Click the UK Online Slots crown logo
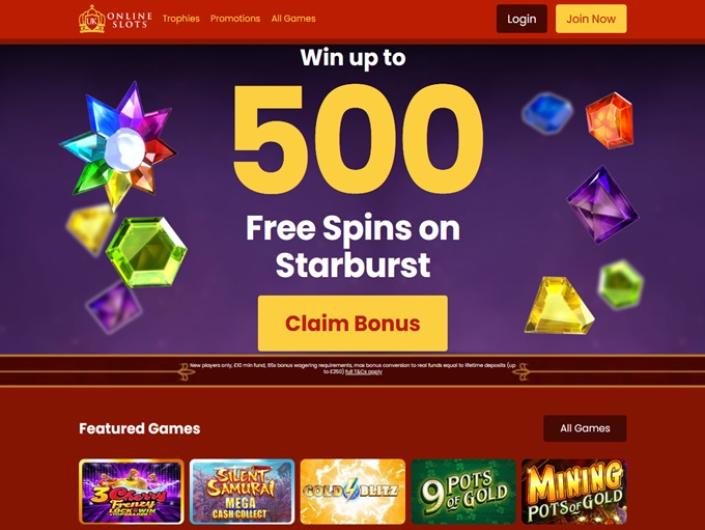 116,19
